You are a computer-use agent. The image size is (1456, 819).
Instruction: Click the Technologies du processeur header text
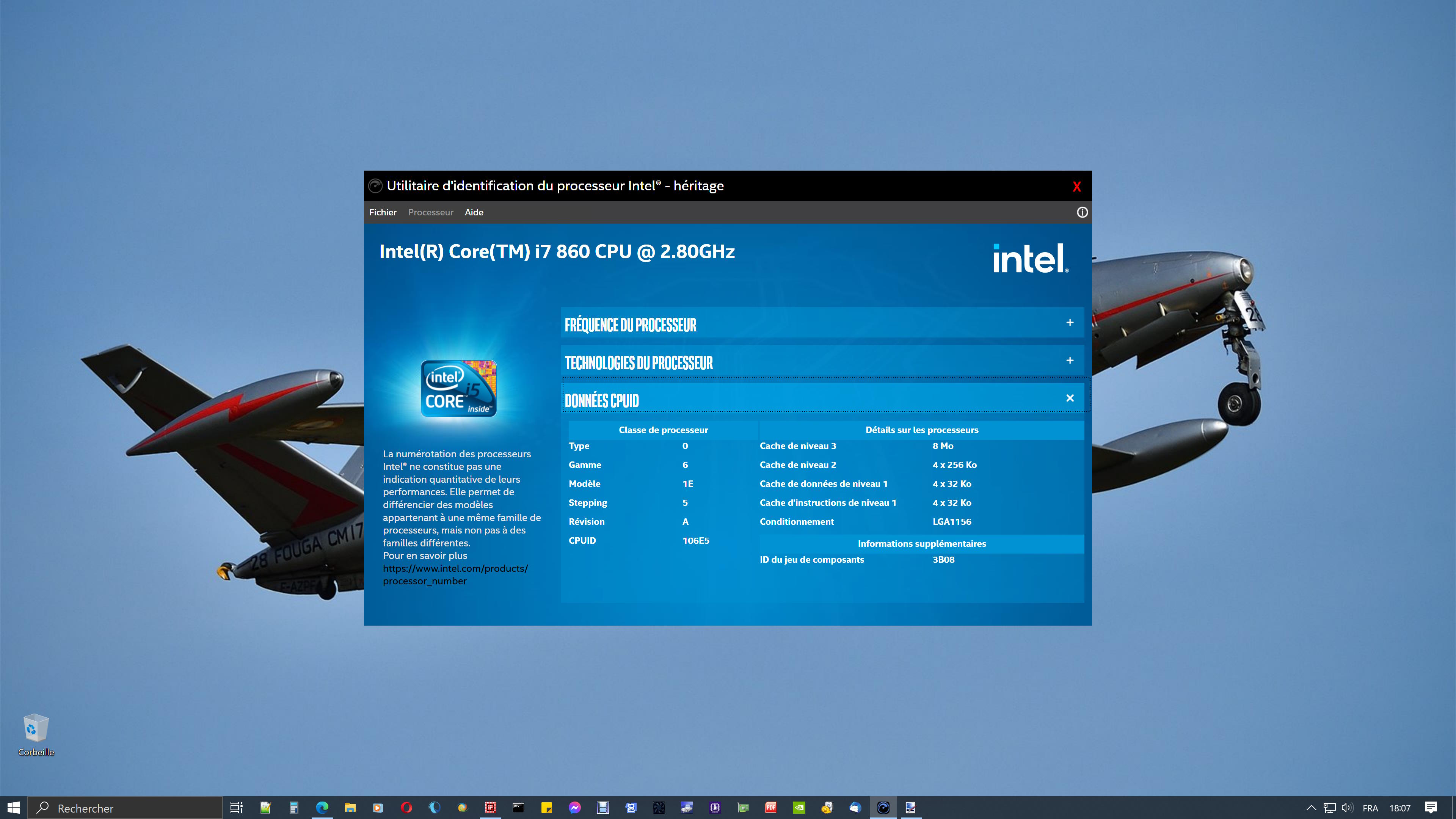tap(639, 362)
